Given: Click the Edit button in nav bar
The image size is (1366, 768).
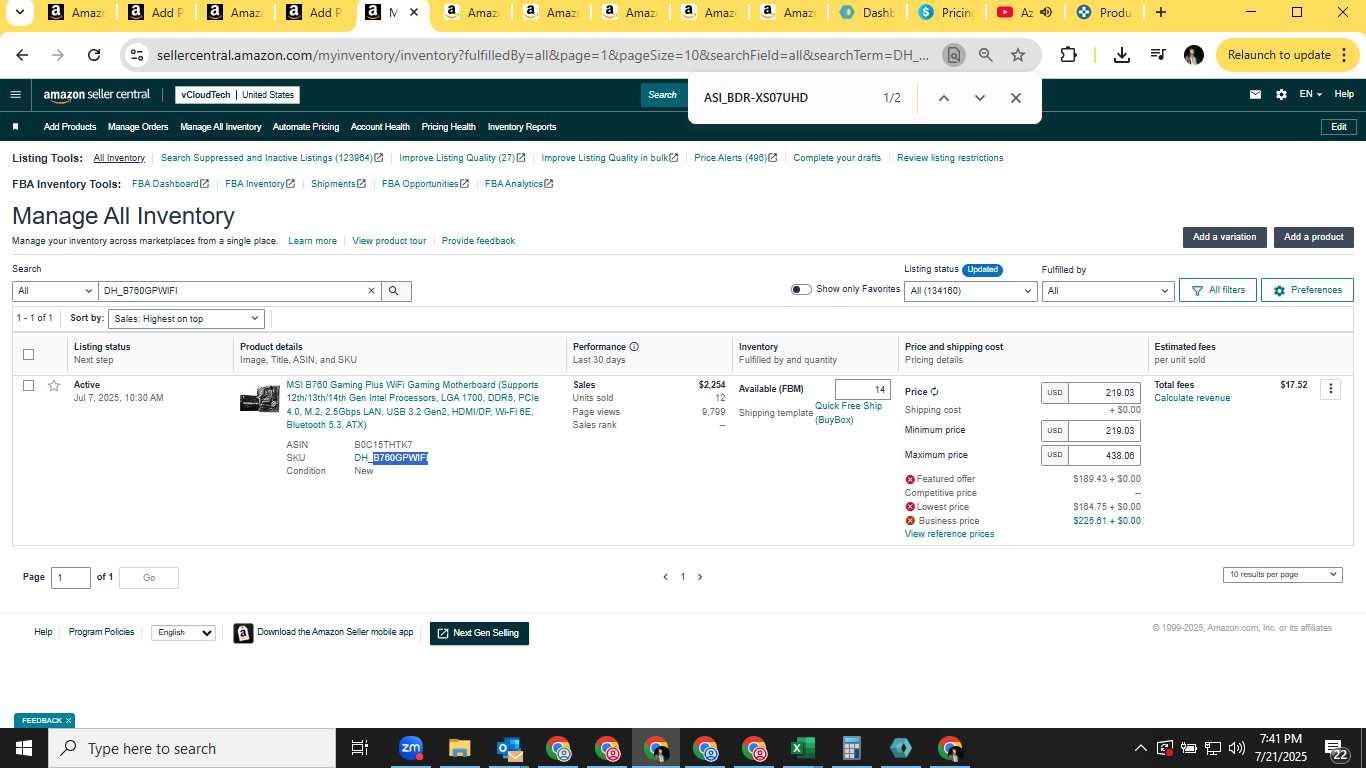Looking at the screenshot, I should (1339, 127).
